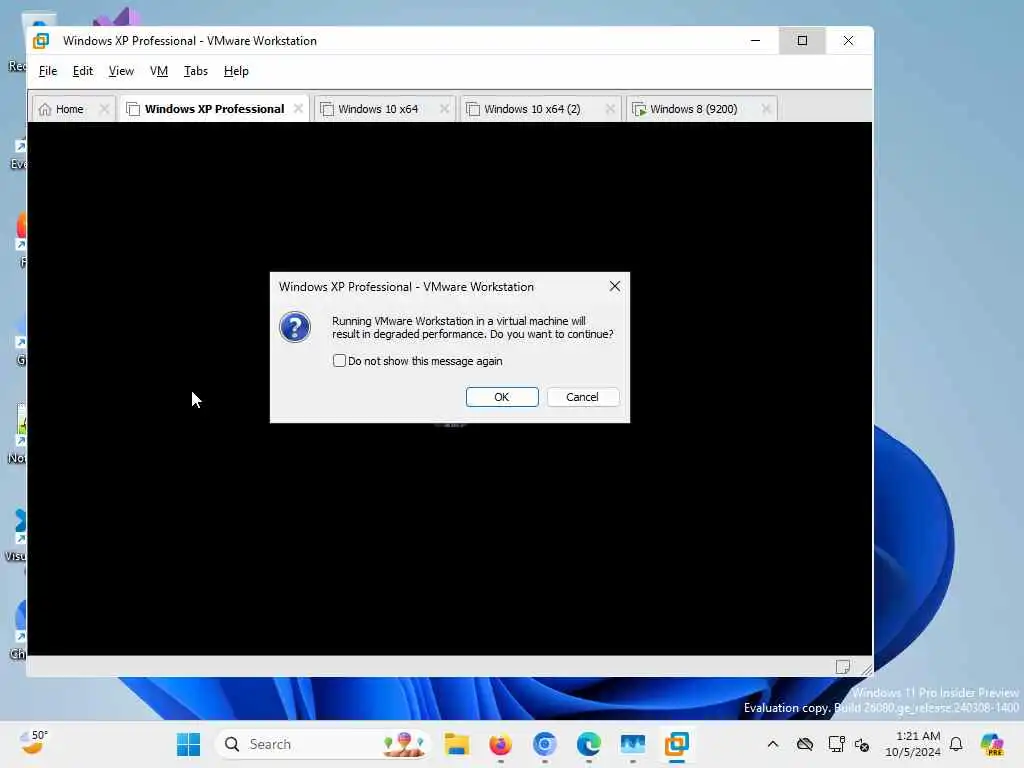This screenshot has height=768, width=1024.
Task: Open Copilot preview icon in taskbar
Action: [992, 744]
